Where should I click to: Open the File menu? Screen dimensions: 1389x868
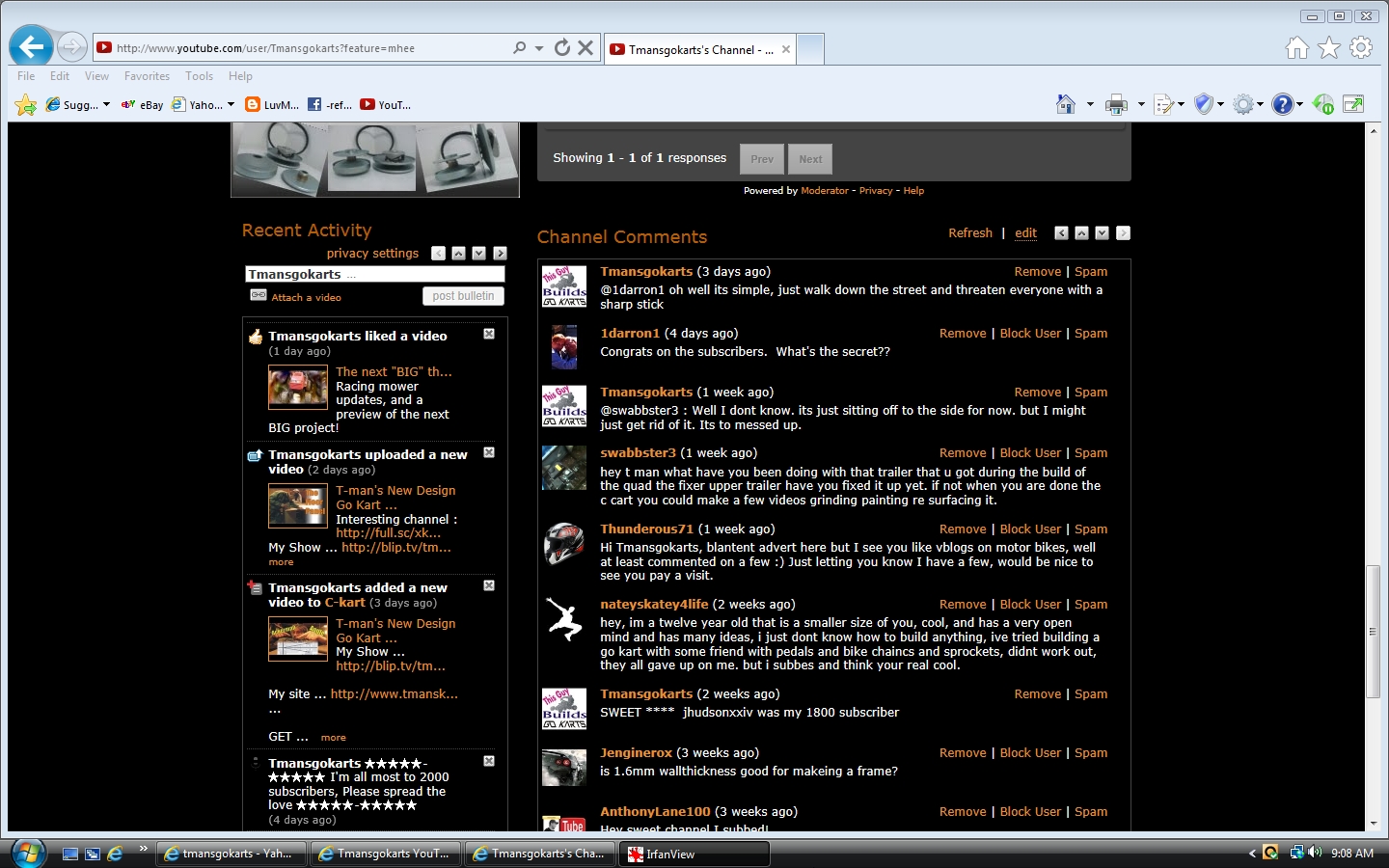(x=26, y=76)
